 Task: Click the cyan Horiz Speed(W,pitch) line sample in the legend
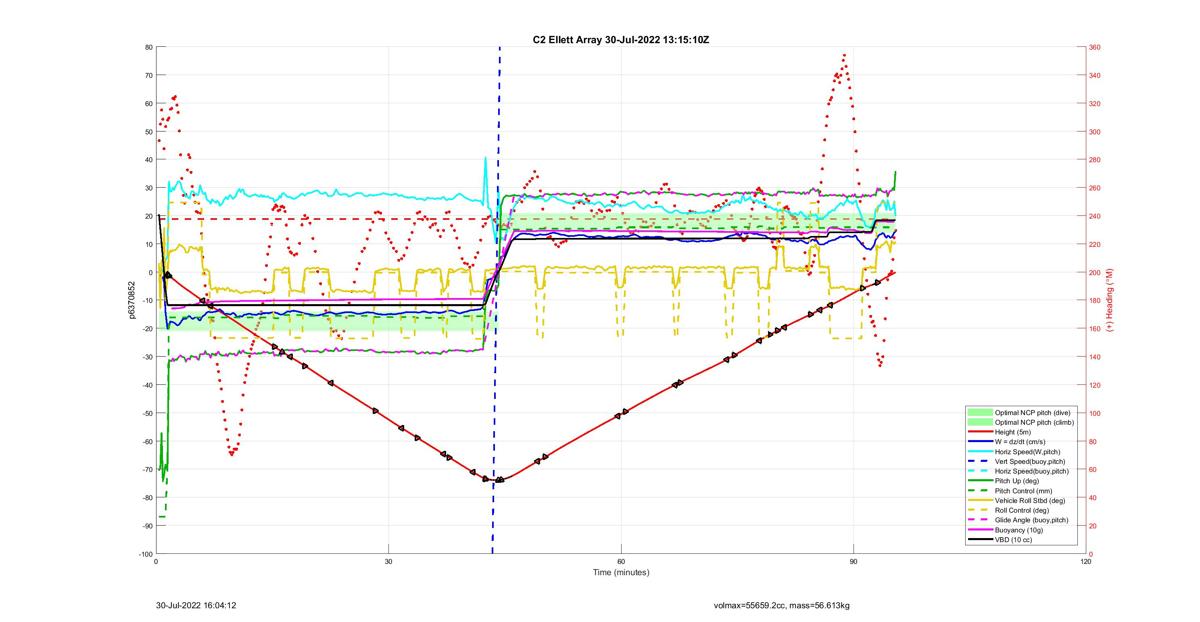click(x=980, y=452)
